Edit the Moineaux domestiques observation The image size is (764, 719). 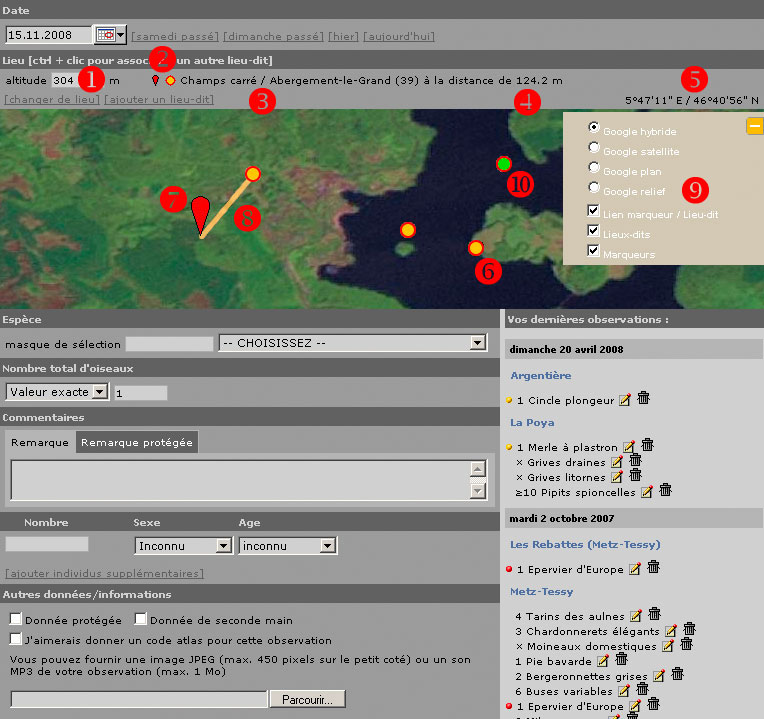click(x=668, y=646)
